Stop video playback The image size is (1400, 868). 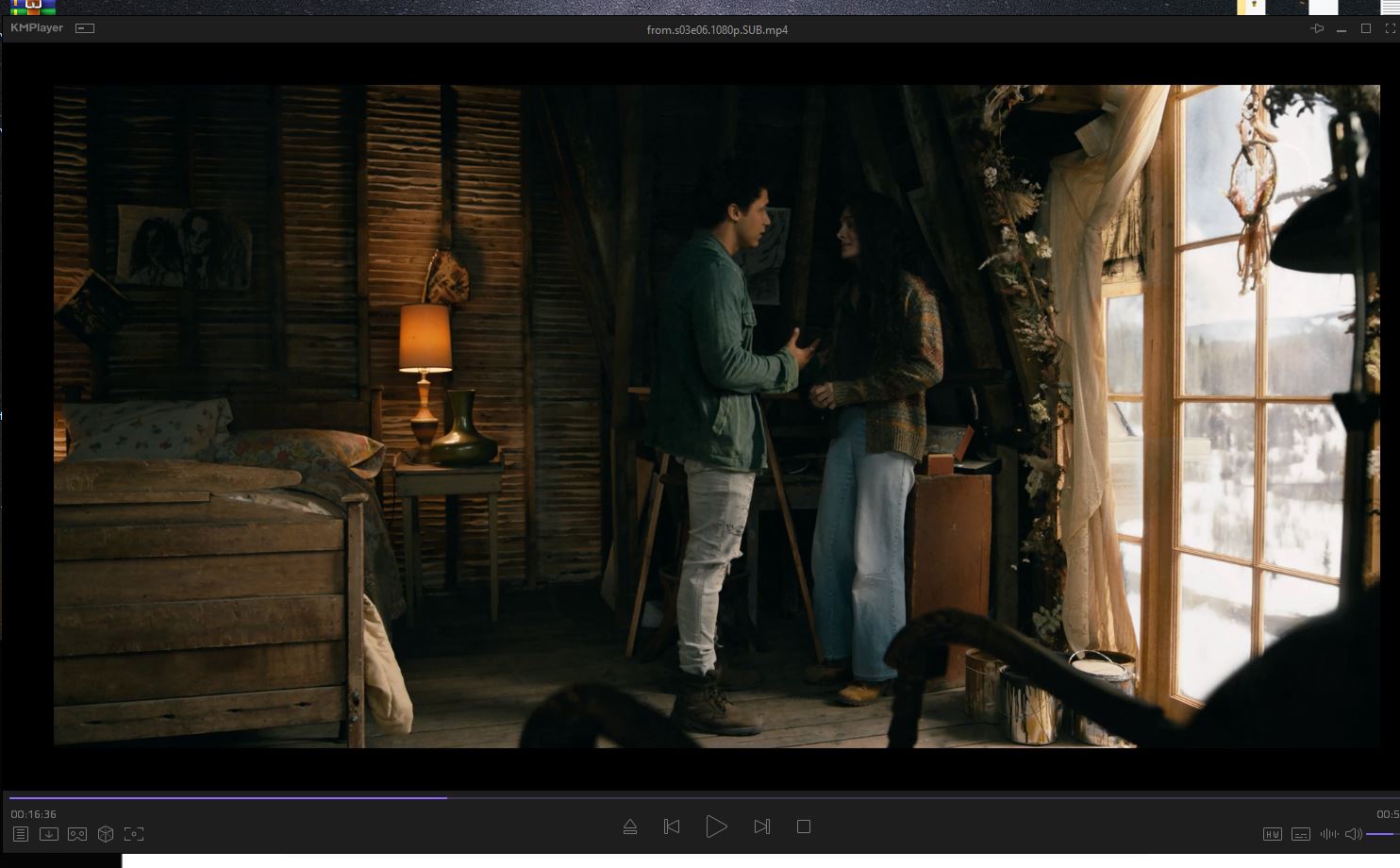[804, 826]
